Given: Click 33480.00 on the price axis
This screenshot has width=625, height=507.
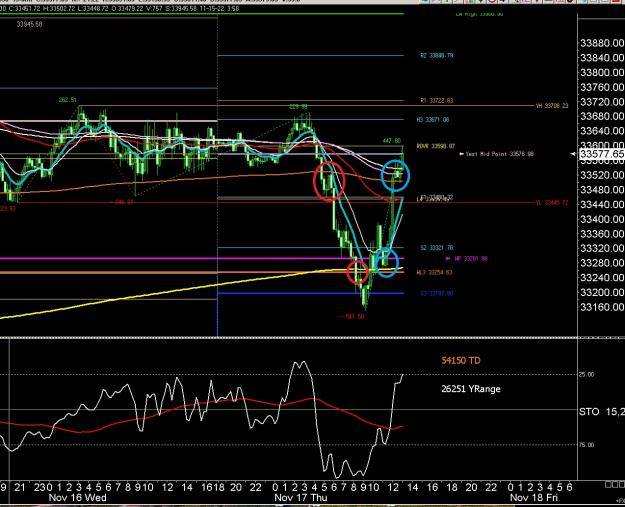Looking at the screenshot, I should [x=602, y=190].
